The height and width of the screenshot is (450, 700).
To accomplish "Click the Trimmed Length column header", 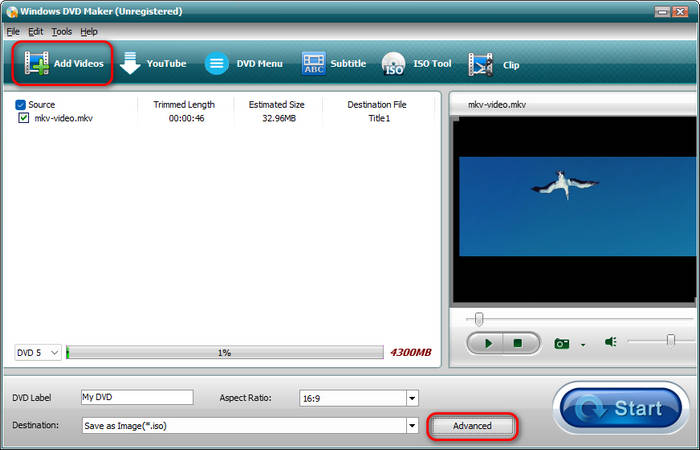I will click(x=184, y=104).
